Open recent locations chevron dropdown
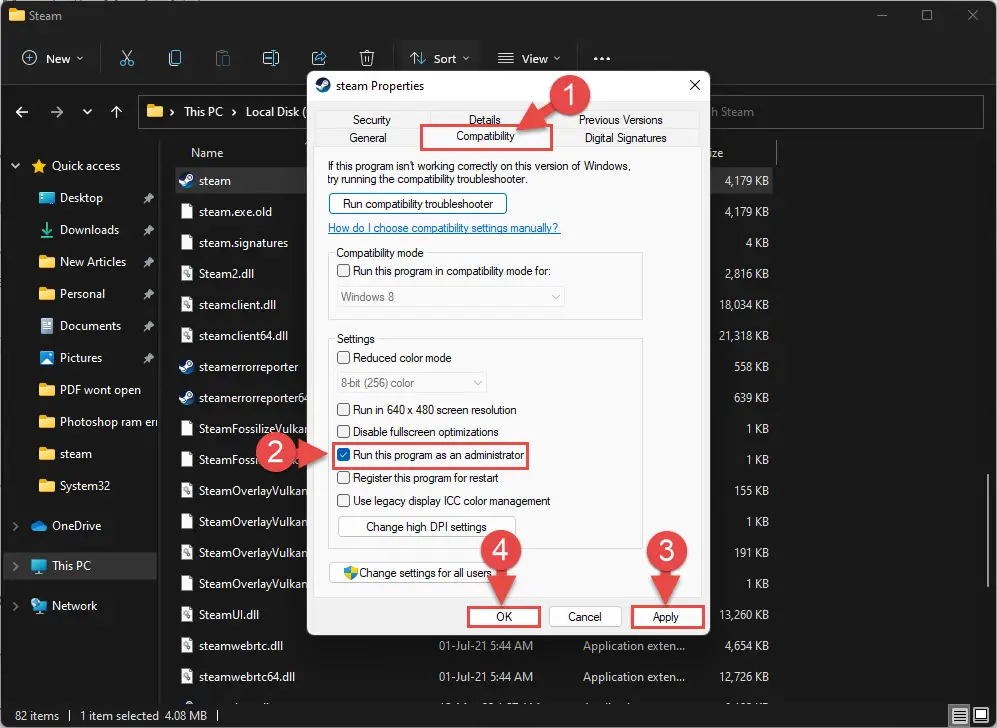The width and height of the screenshot is (997, 728). [87, 112]
